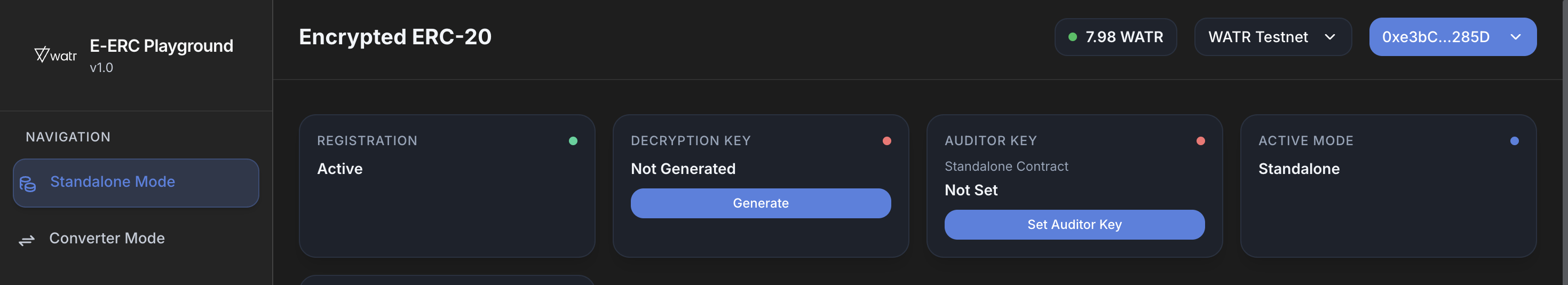The height and width of the screenshot is (285, 1568).
Task: Click the Converter Mode swap arrows icon
Action: click(27, 241)
